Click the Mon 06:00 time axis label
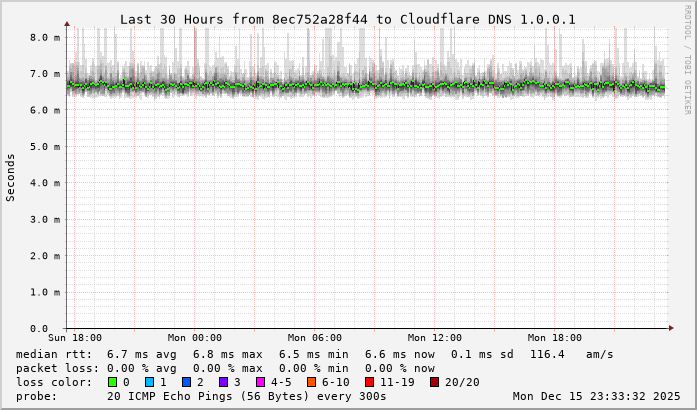 point(314,338)
